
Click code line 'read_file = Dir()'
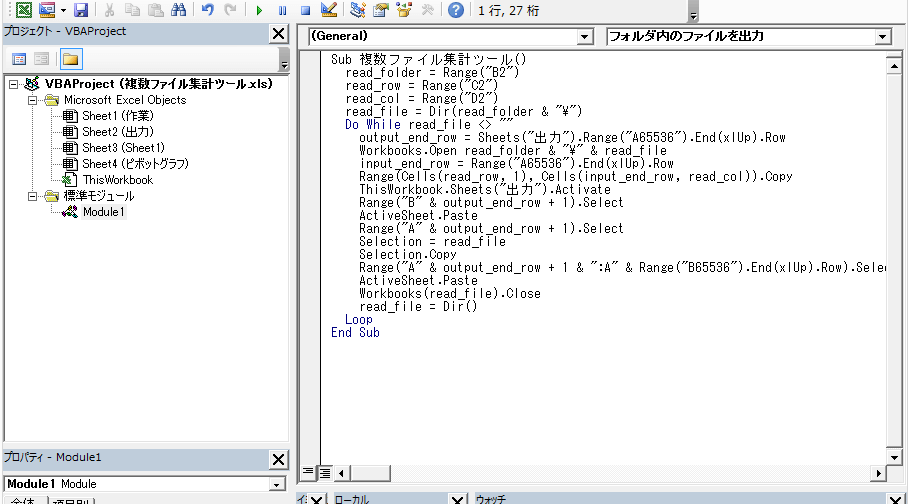[x=418, y=306]
